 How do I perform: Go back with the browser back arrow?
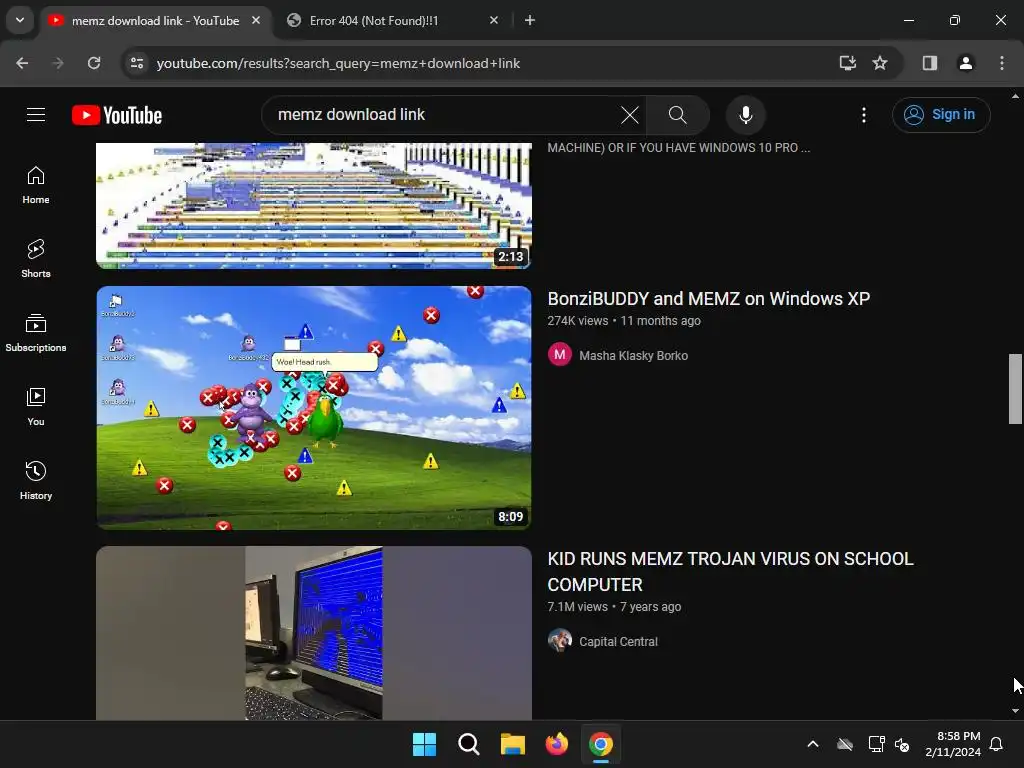(22, 63)
